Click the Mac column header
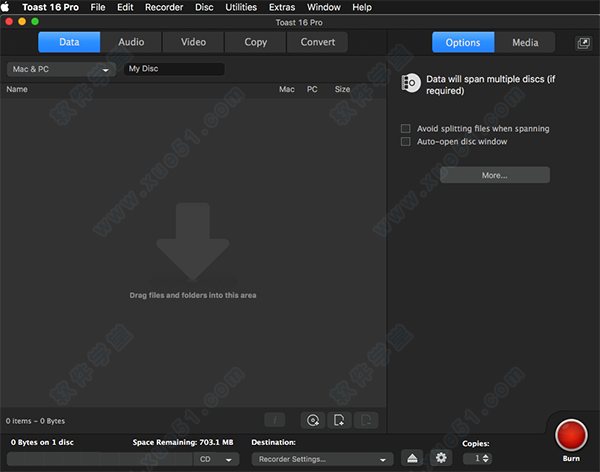The width and height of the screenshot is (600, 472). [x=287, y=89]
